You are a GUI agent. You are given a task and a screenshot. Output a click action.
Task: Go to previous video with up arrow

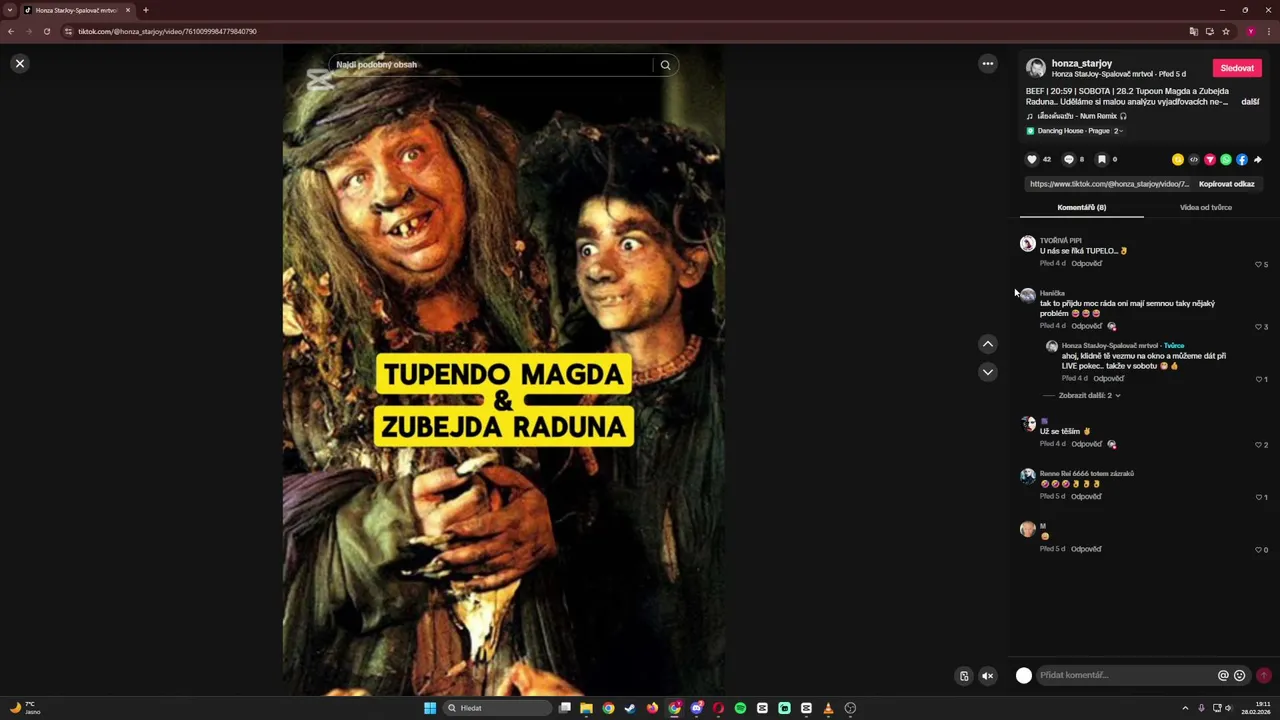point(988,344)
